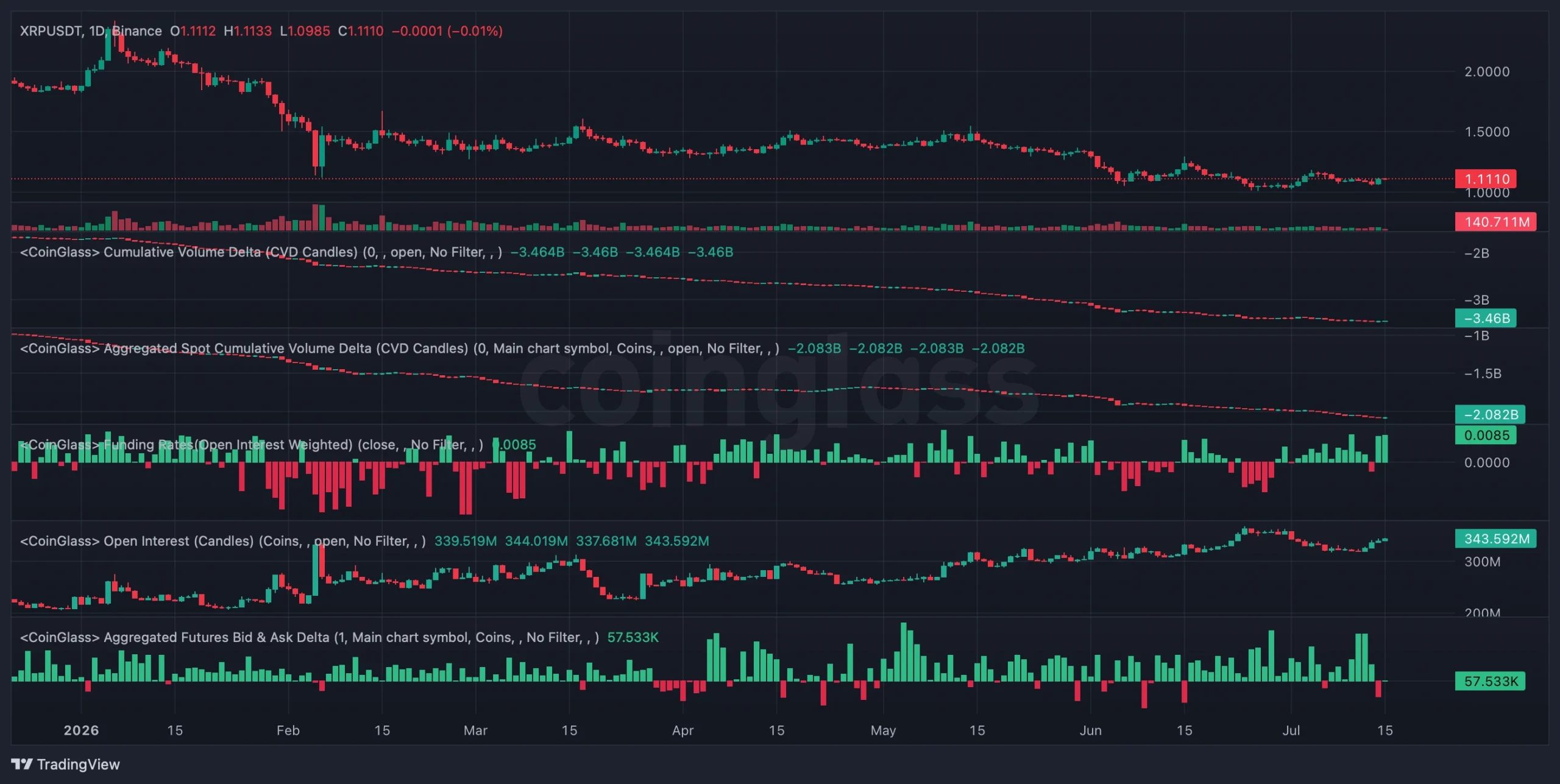
Task: Click the volume value label 140.711M
Action: pos(1495,222)
